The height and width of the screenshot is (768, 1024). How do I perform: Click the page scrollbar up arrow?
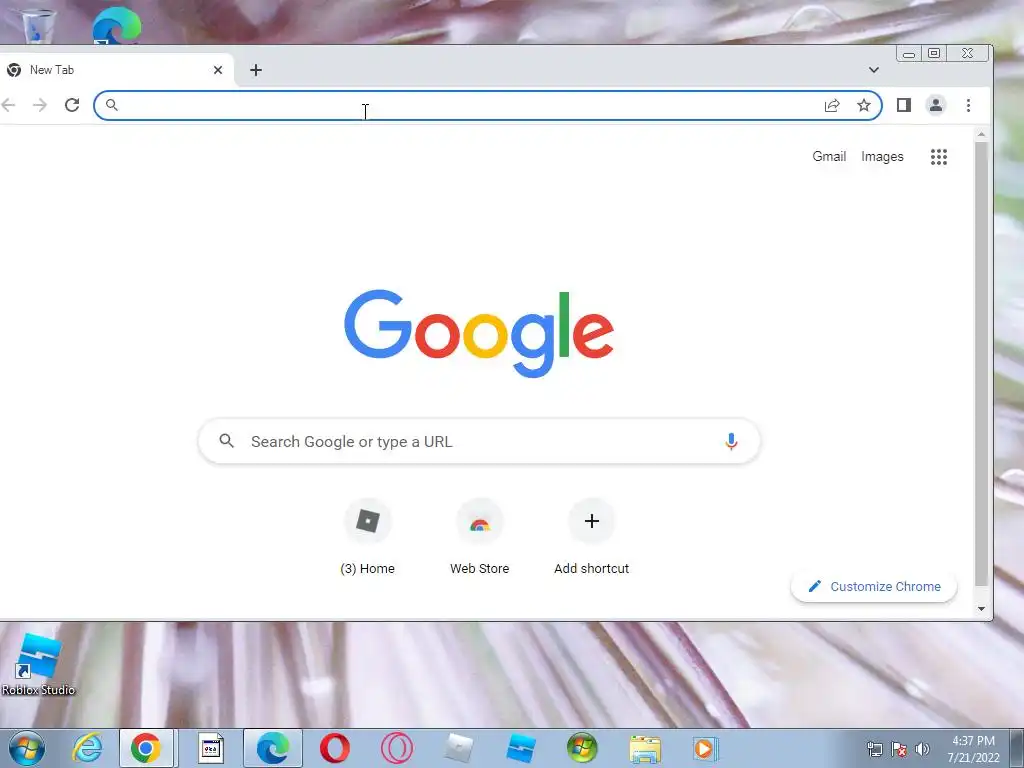click(x=981, y=135)
